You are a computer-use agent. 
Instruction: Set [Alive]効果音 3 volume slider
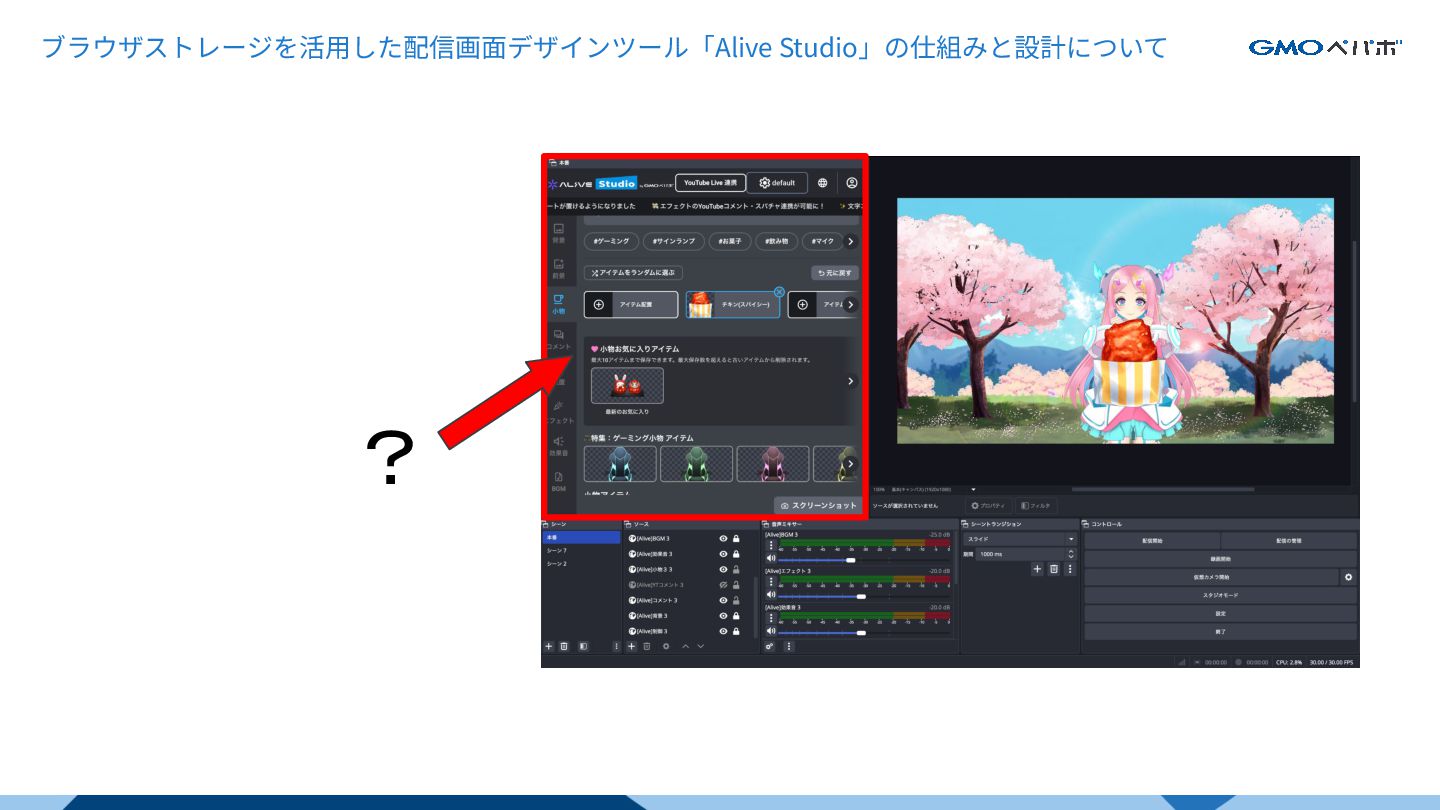point(864,632)
